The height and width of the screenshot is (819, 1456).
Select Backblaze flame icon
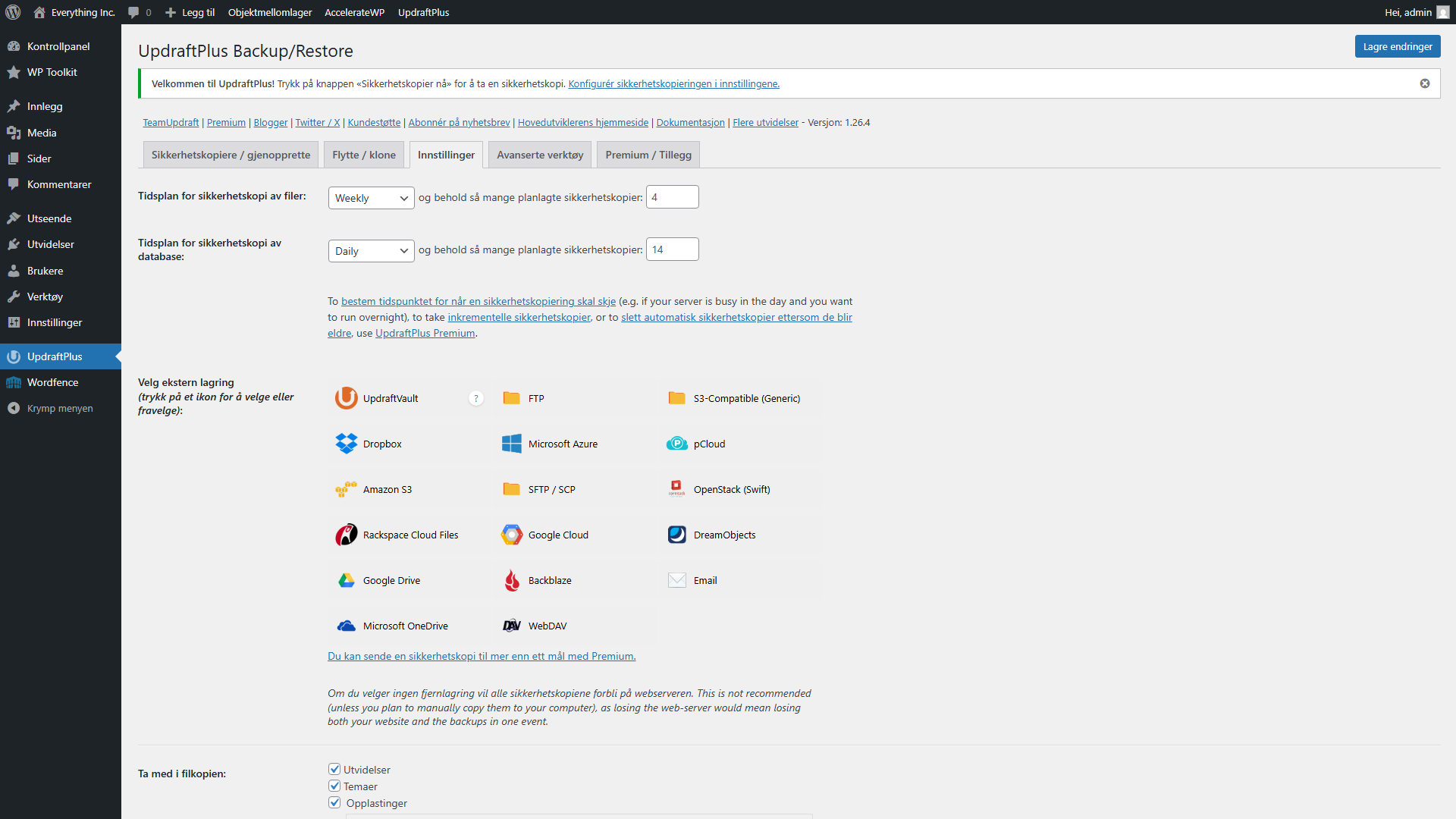(512, 580)
